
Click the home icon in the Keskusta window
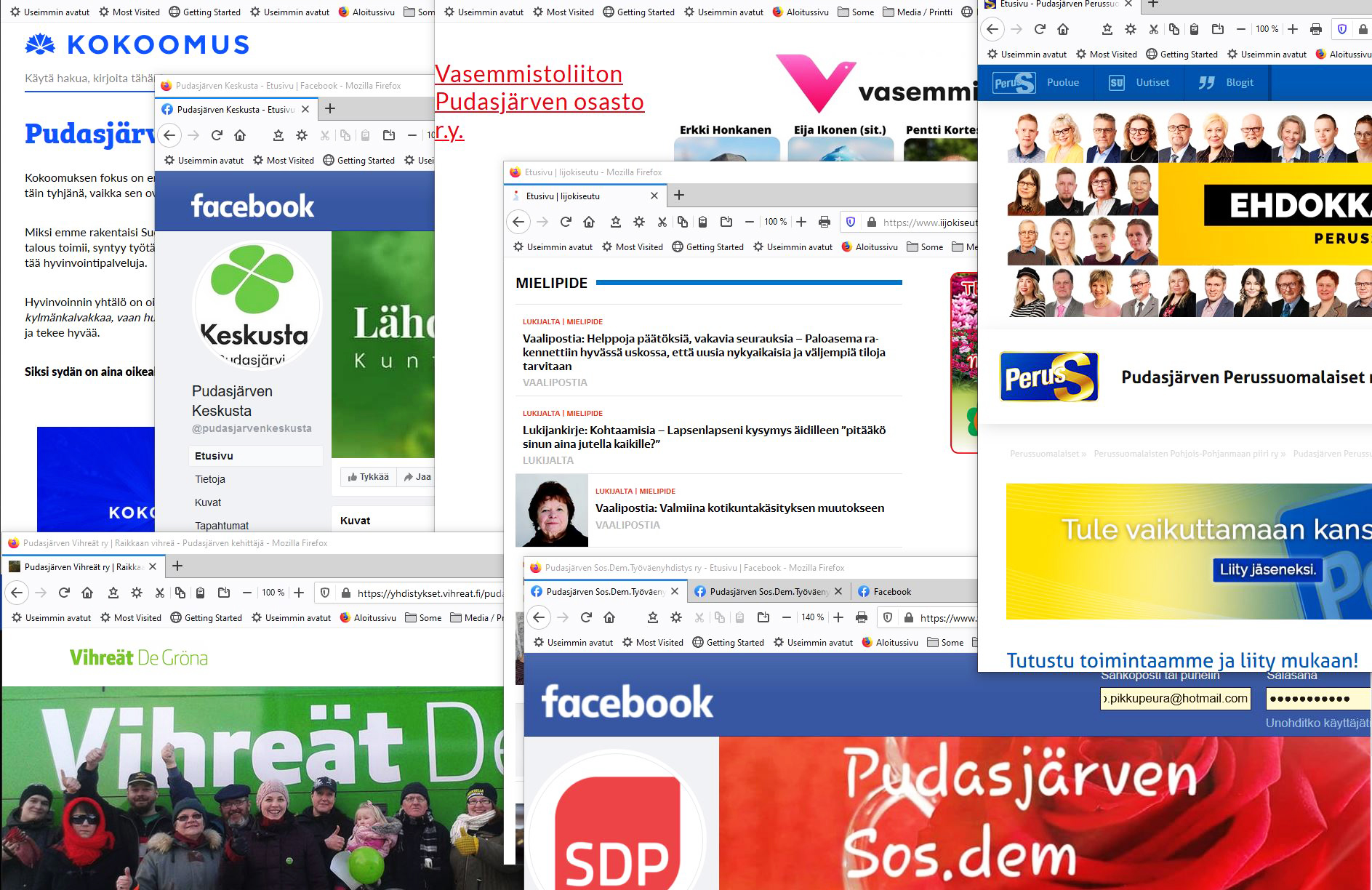tap(240, 135)
